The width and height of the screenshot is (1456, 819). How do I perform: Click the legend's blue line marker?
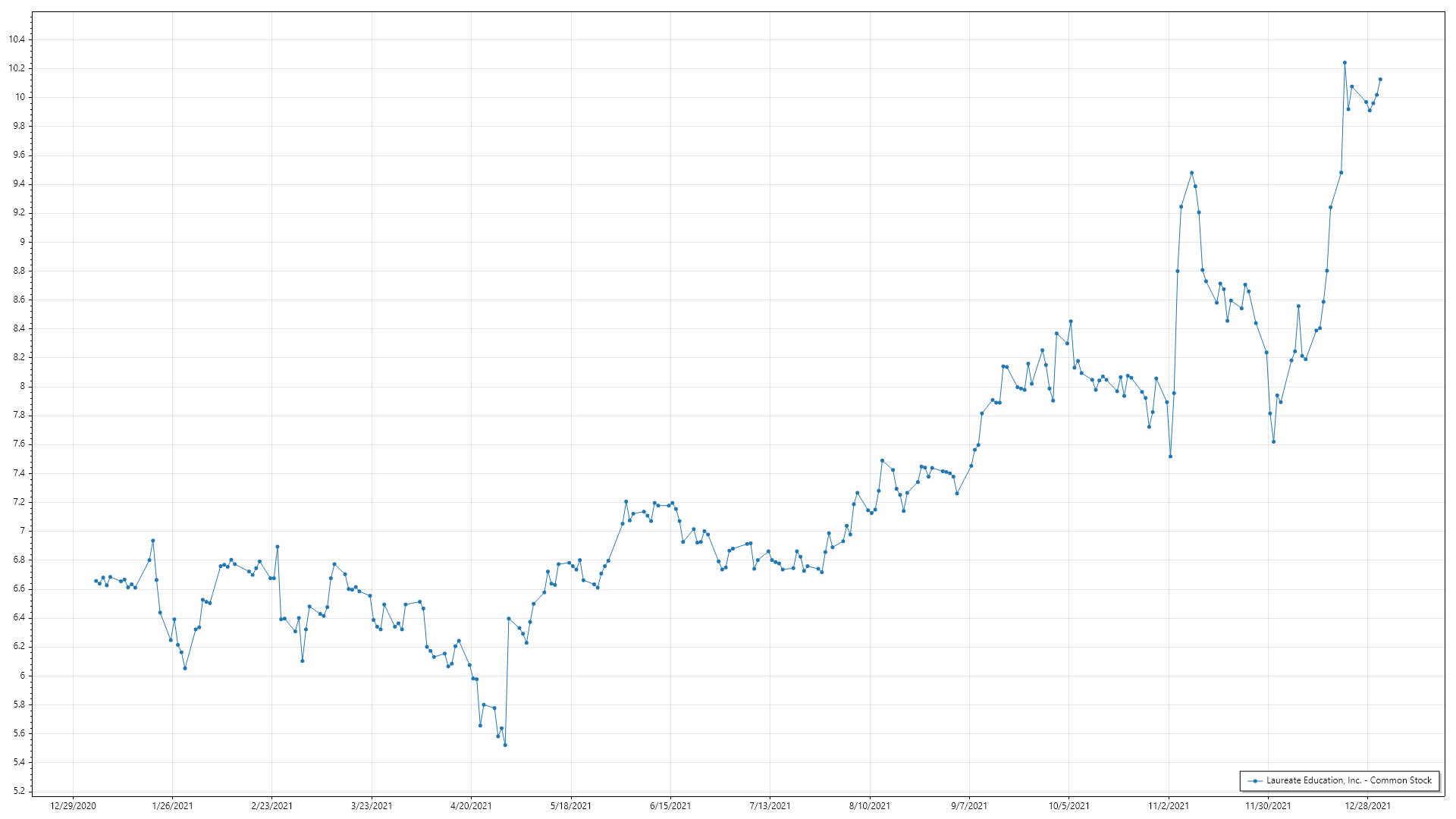1255,780
